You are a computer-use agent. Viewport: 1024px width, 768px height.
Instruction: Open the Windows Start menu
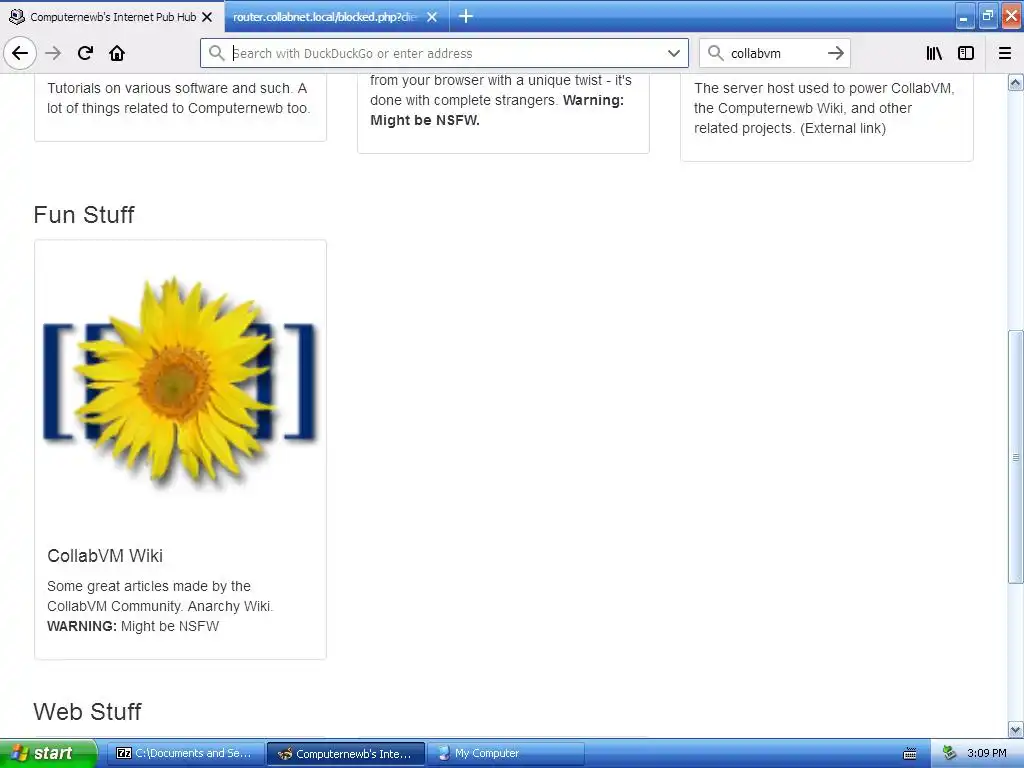pos(48,753)
